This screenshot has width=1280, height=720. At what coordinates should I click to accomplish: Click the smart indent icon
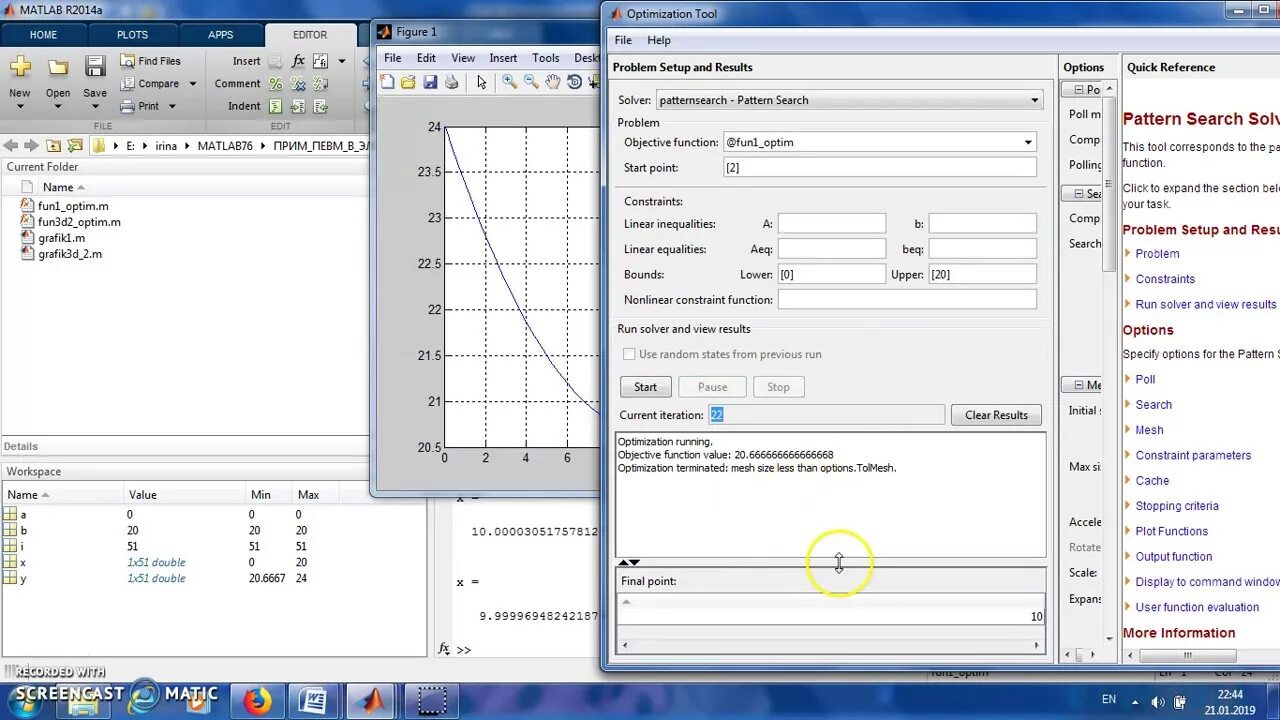coord(275,106)
